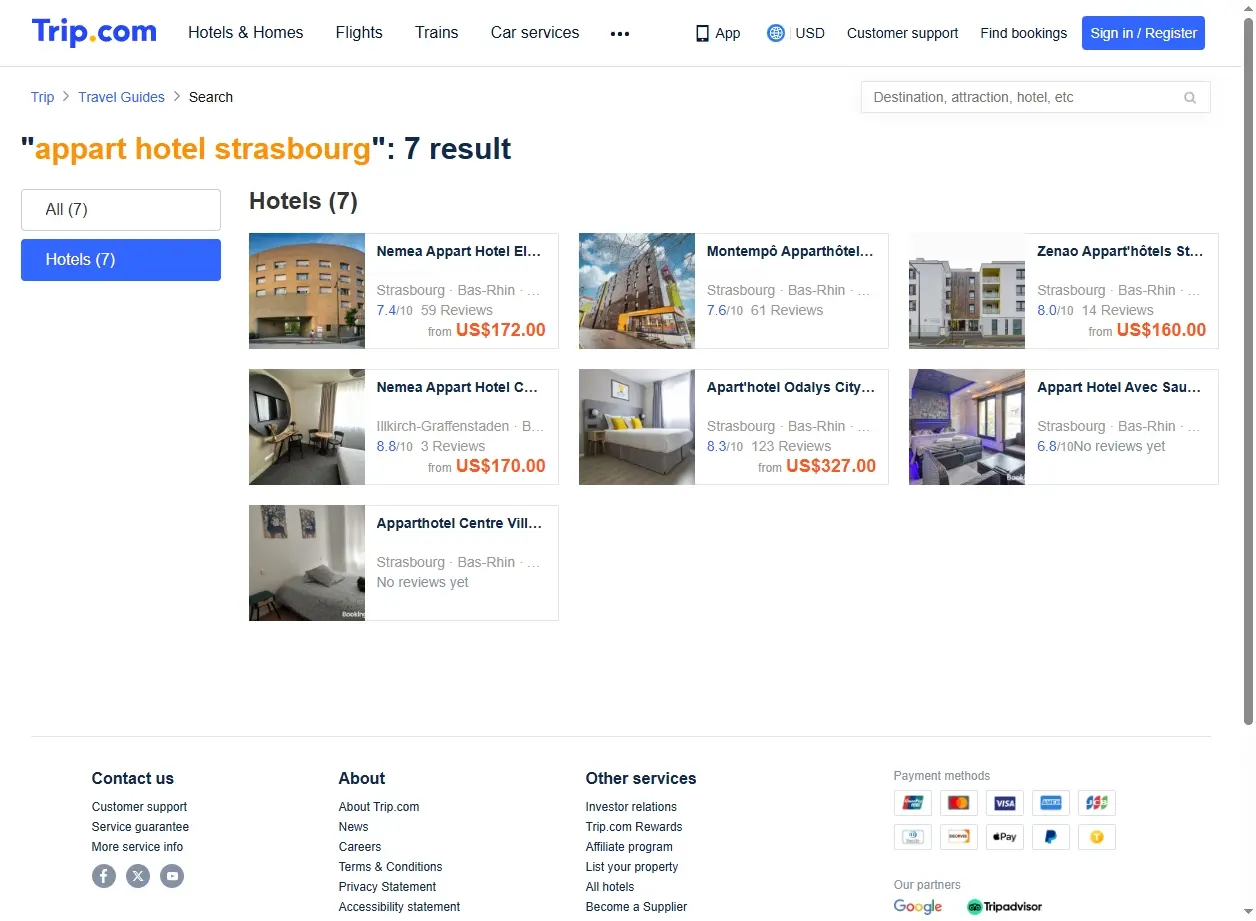
Task: Click the '61 Reviews' text
Action: tap(787, 311)
